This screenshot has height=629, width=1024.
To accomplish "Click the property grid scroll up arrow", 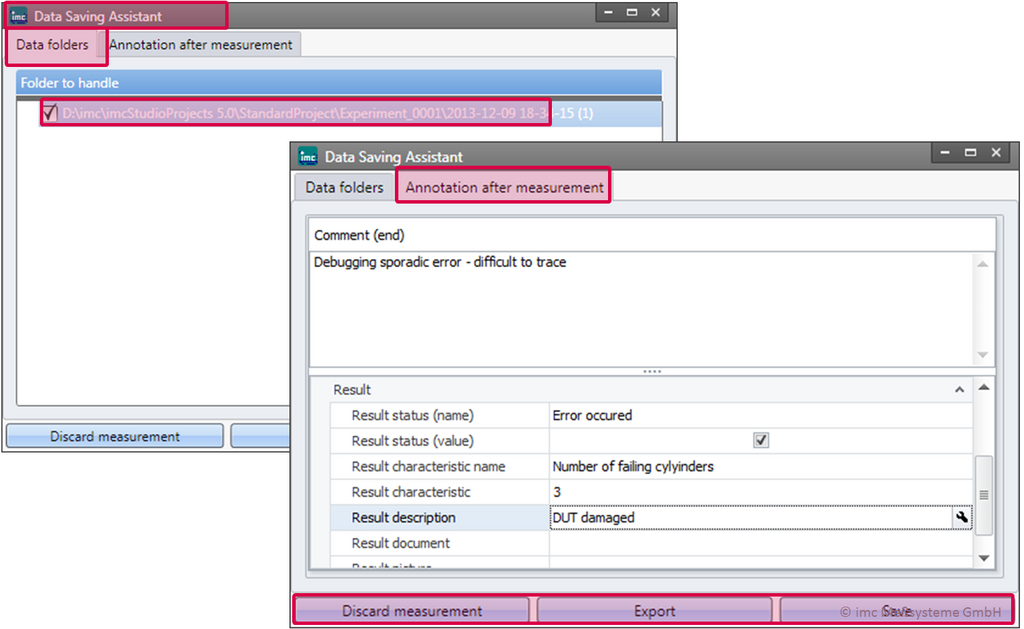I will click(x=983, y=388).
